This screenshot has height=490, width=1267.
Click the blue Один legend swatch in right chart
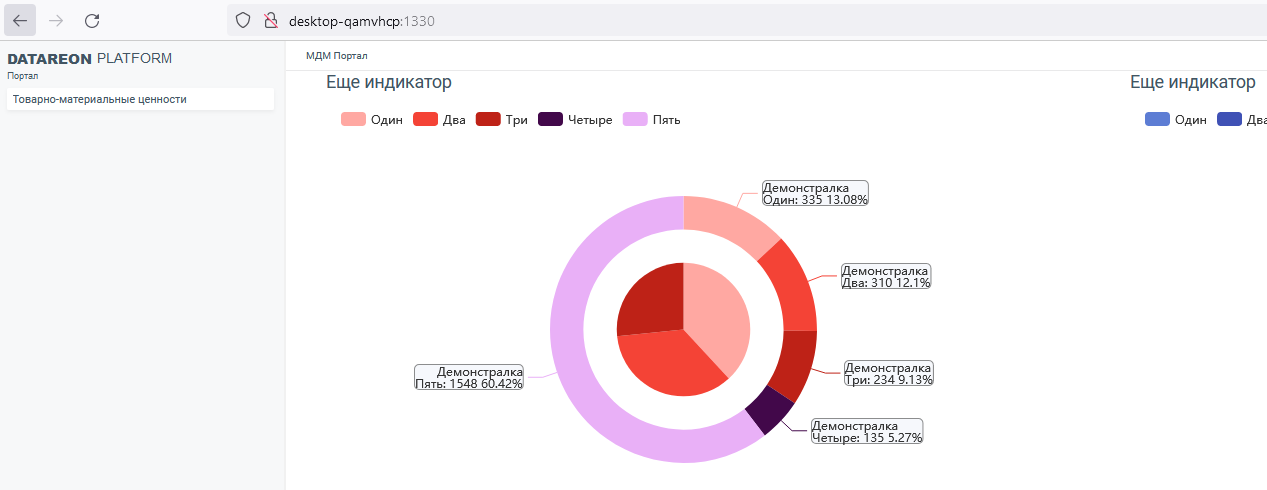[x=1157, y=120]
